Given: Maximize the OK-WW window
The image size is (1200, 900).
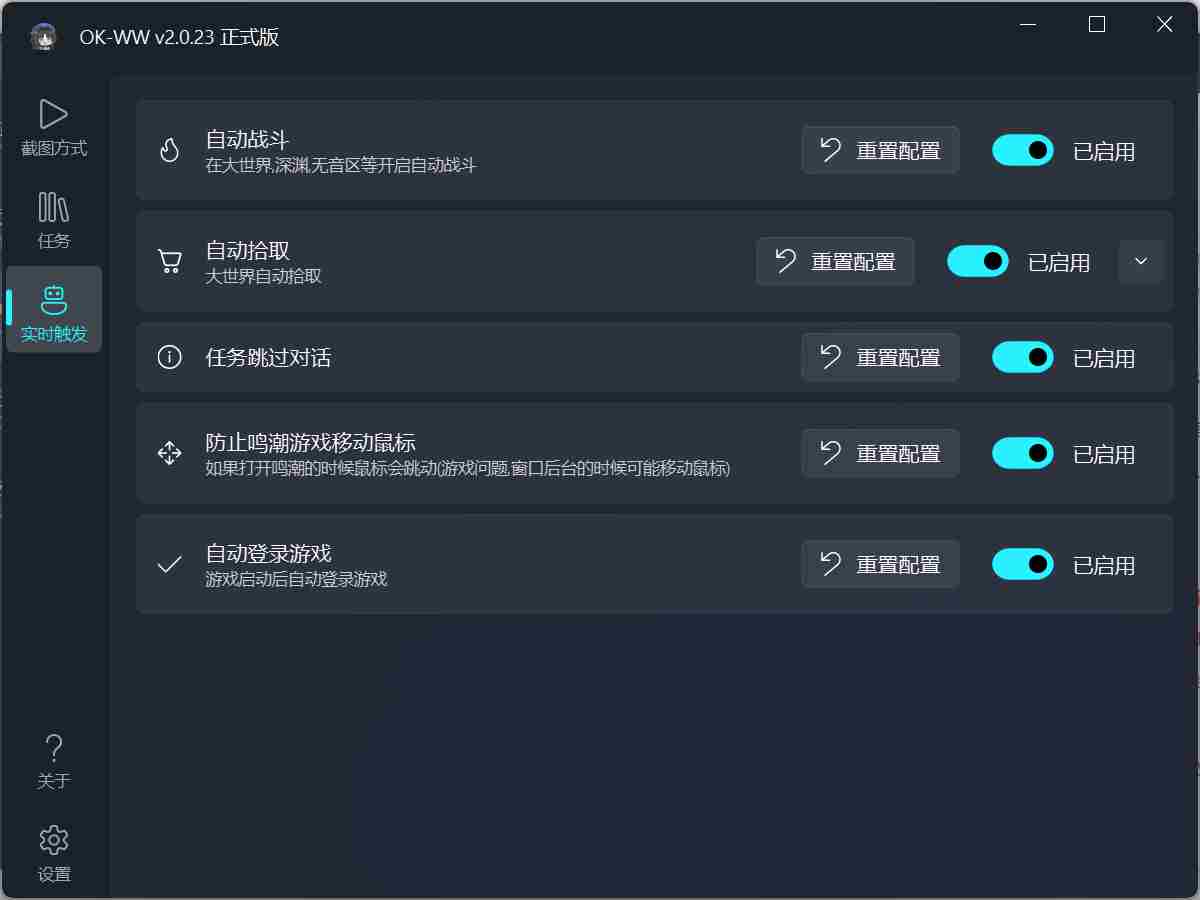Looking at the screenshot, I should [x=1097, y=24].
